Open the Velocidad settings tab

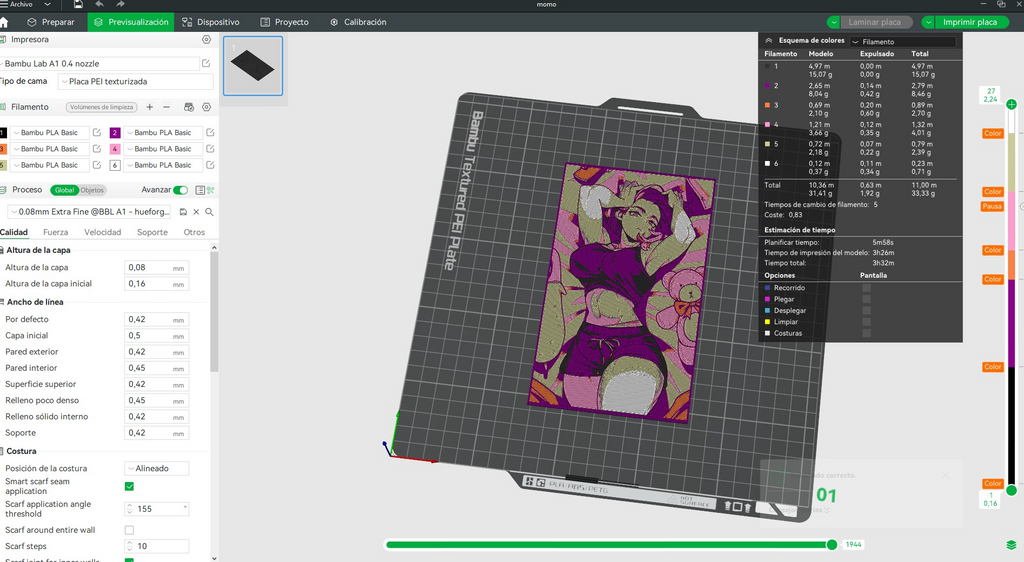(103, 232)
